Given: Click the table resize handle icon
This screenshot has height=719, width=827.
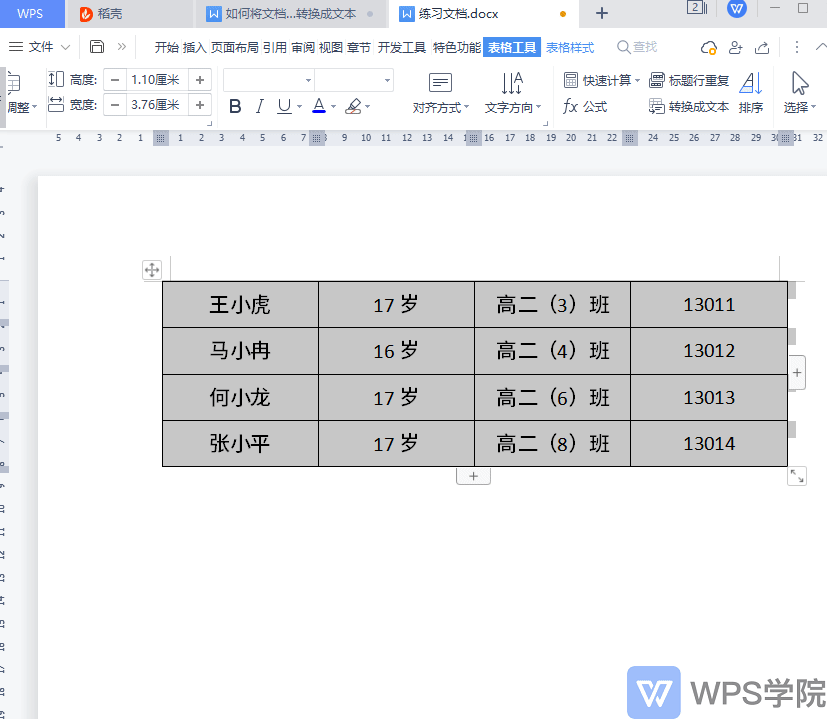Looking at the screenshot, I should pyautogui.click(x=797, y=476).
